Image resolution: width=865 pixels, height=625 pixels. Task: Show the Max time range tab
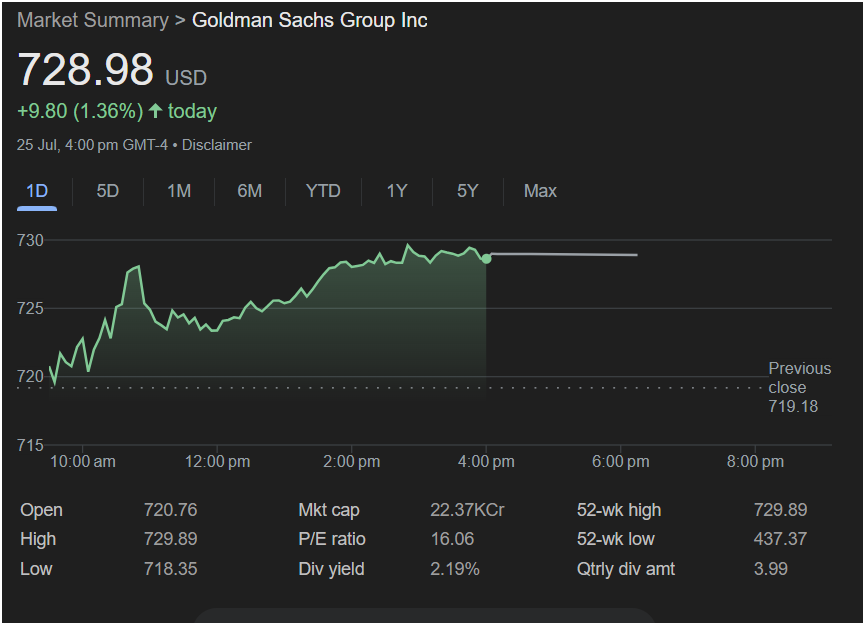tap(540, 191)
